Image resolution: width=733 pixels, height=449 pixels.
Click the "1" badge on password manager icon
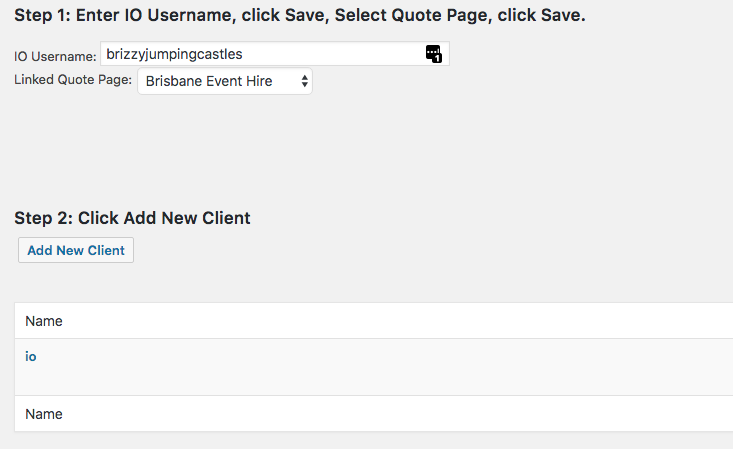438,59
